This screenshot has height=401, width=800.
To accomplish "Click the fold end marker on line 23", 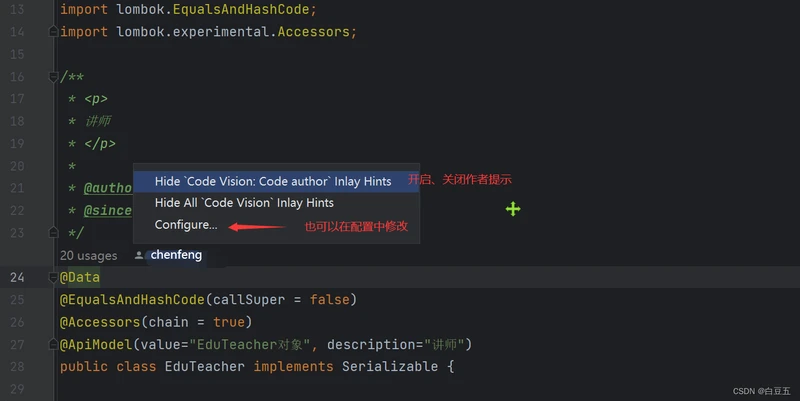I will [x=53, y=233].
